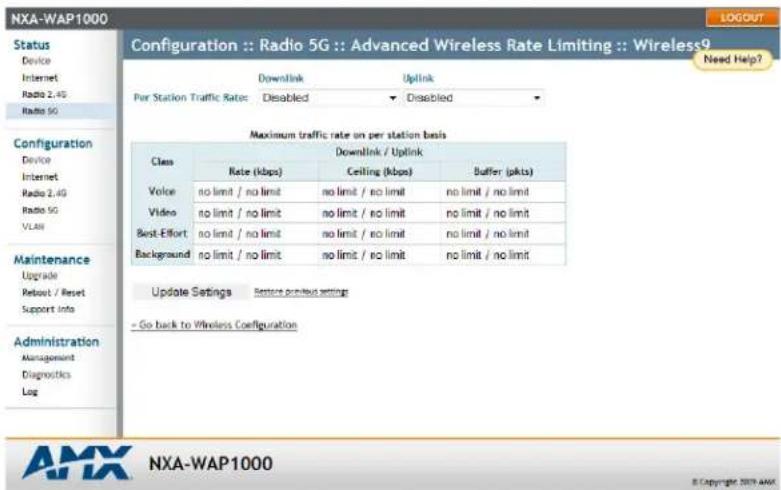The width and height of the screenshot is (781, 490).
Task: Click the Best-Effort class row label
Action: [162, 234]
